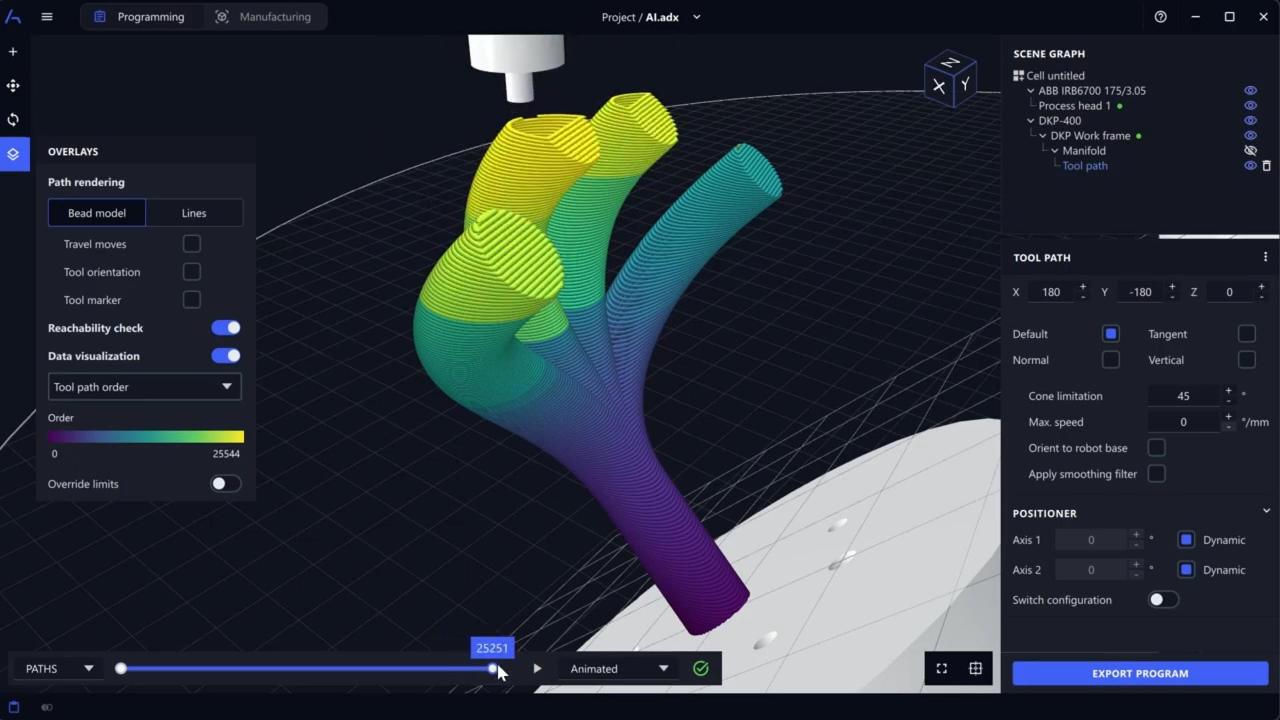
Task: Click the Export Program button
Action: 1140,673
